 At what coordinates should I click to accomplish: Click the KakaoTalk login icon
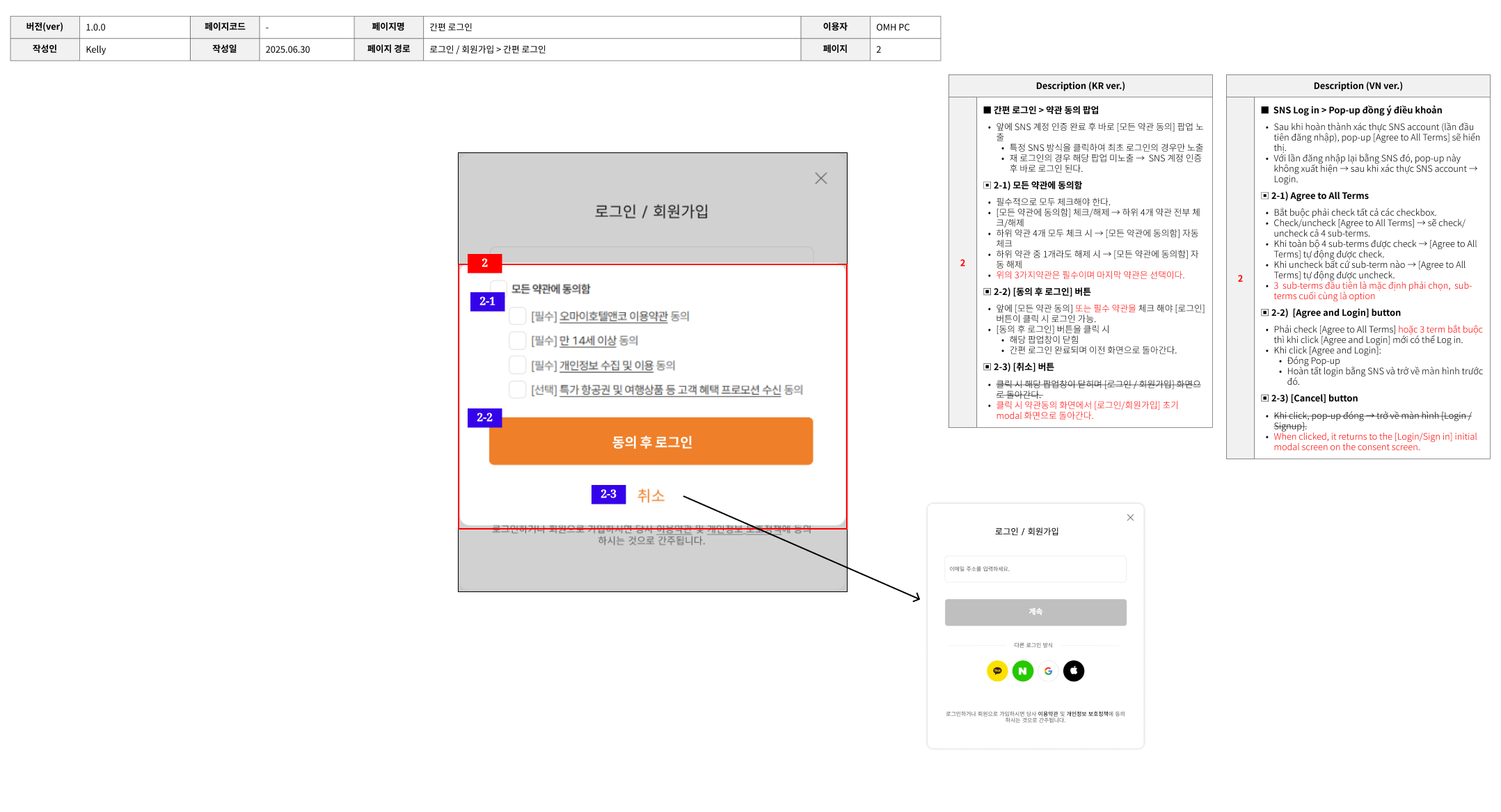point(996,671)
